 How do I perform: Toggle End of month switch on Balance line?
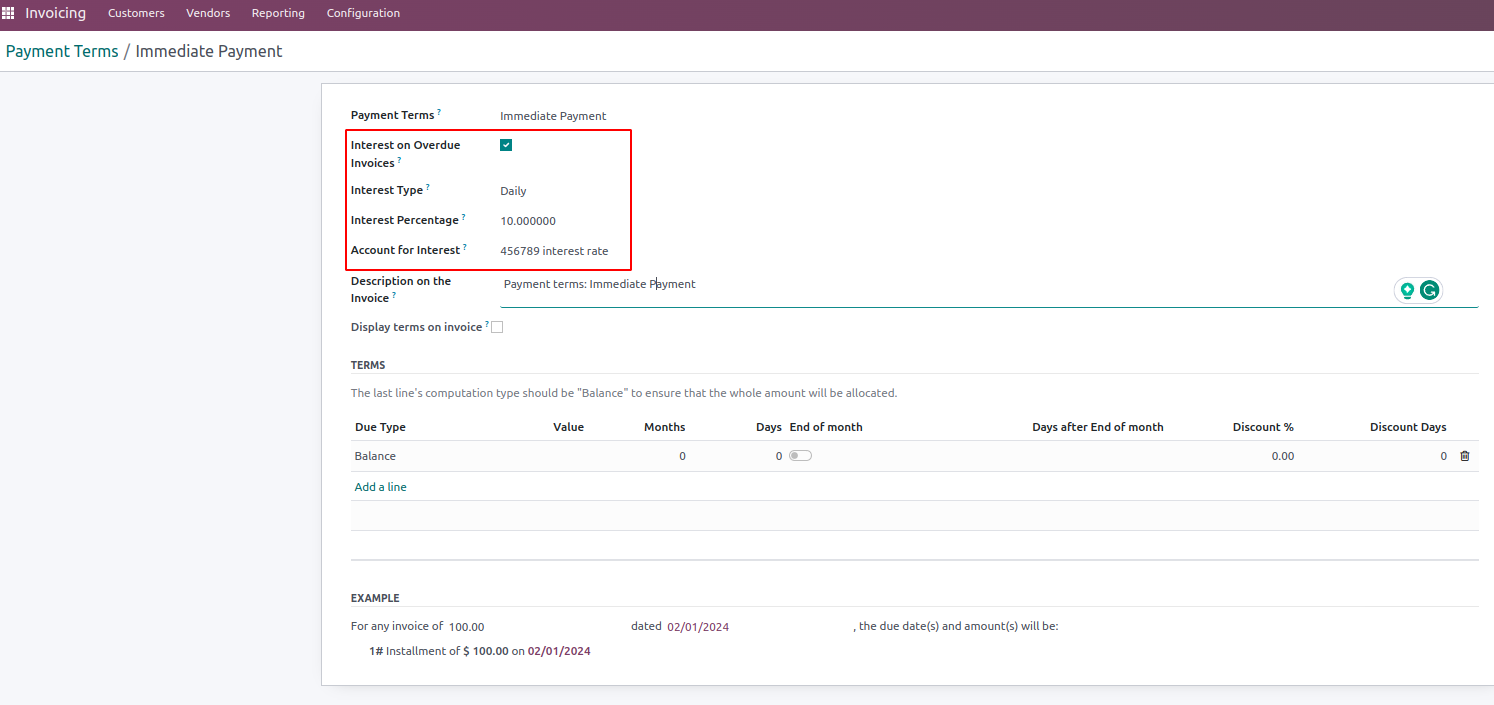click(x=800, y=456)
